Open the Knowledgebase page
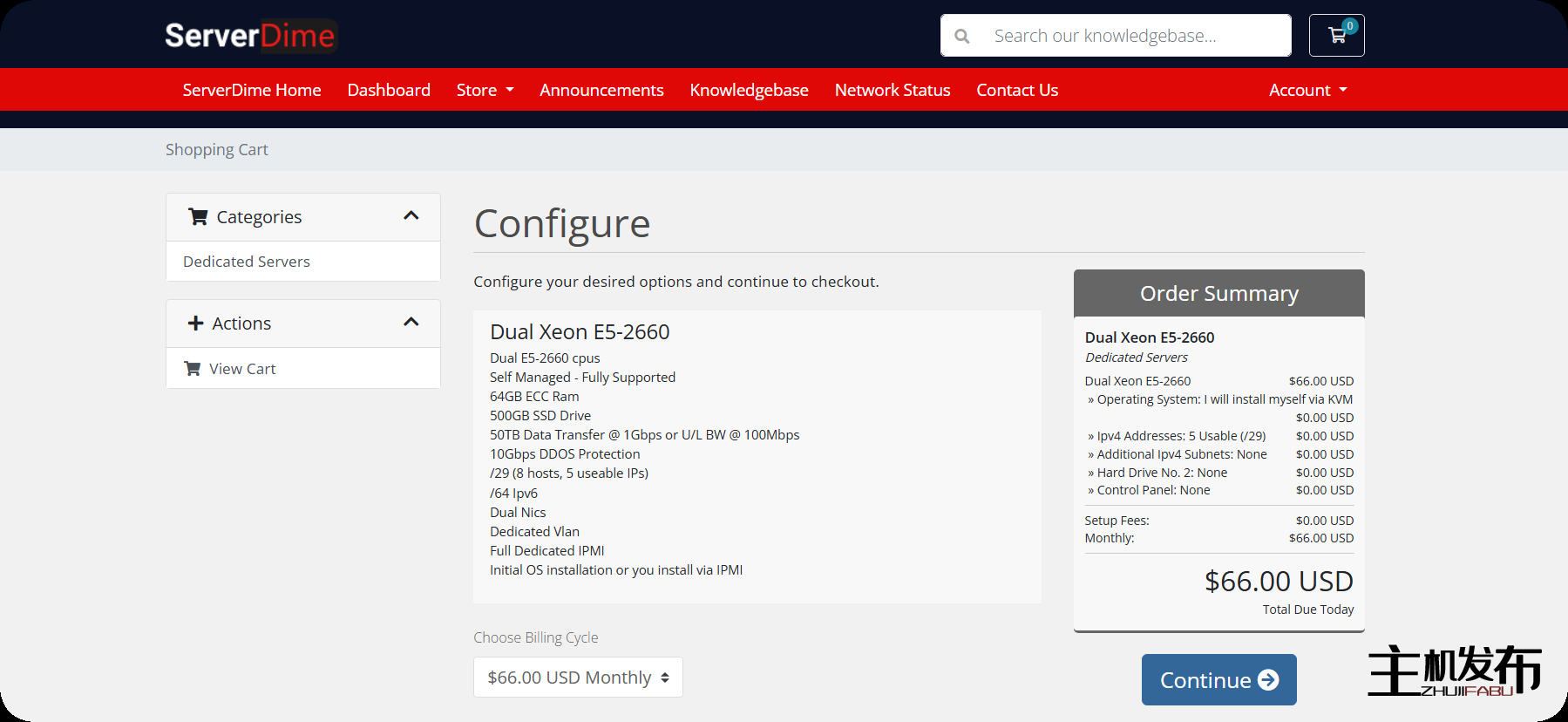Viewport: 1568px width, 722px height. click(749, 90)
